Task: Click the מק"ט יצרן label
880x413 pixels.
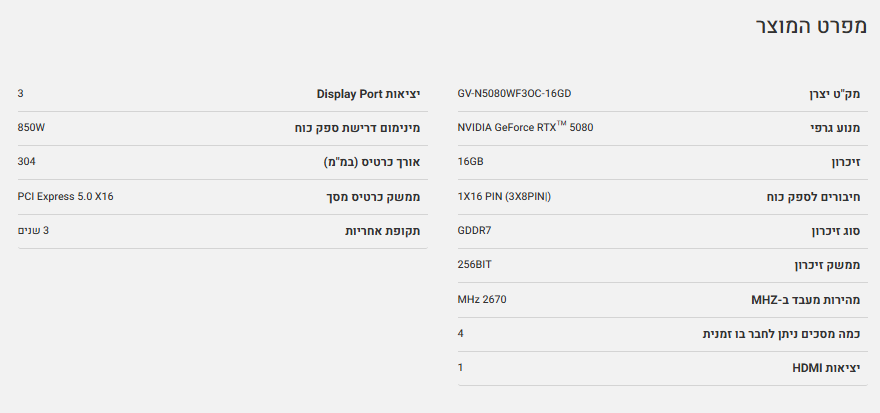Action: click(835, 94)
